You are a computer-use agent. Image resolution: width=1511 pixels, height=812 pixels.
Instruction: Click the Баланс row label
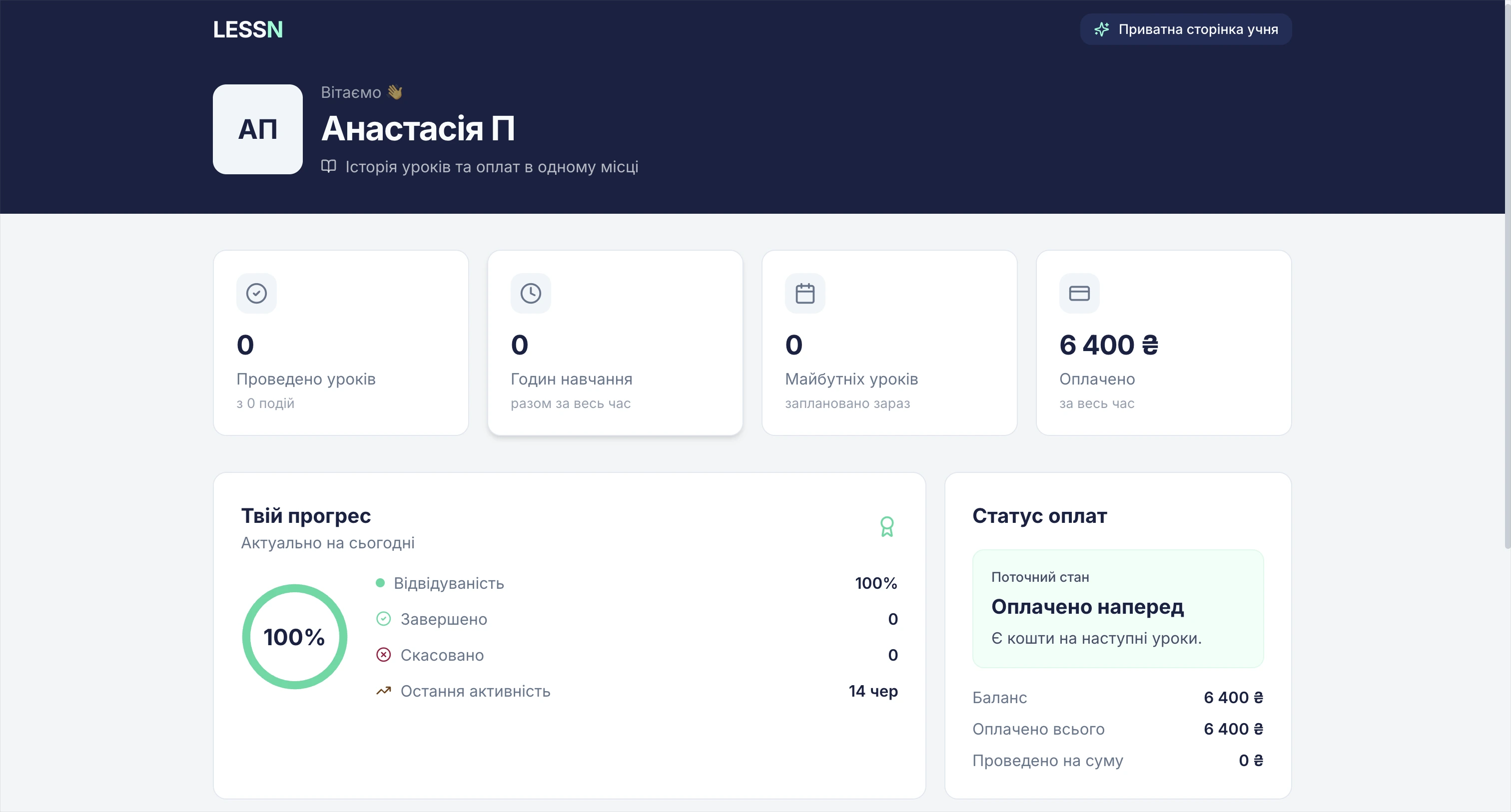pyautogui.click(x=1000, y=698)
